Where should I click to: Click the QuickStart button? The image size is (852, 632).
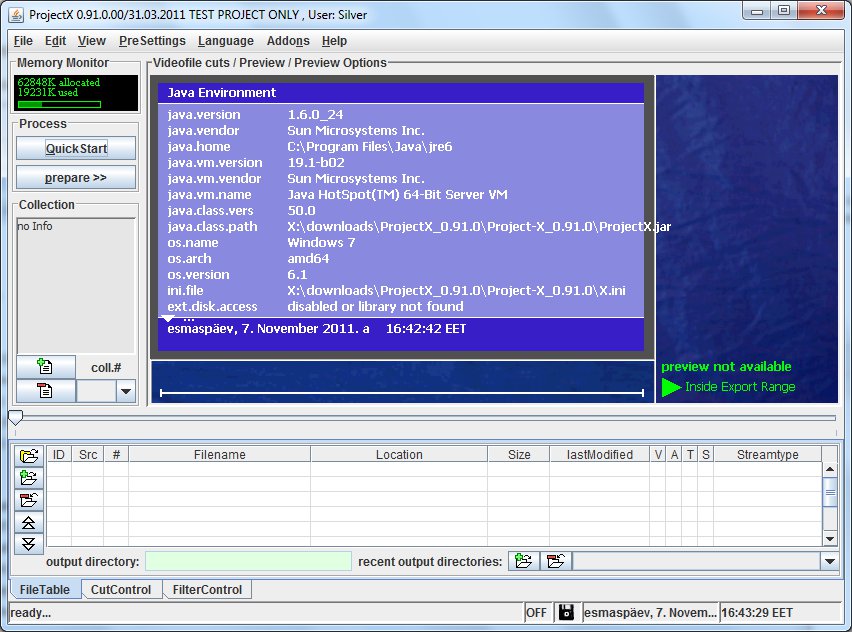pos(76,148)
